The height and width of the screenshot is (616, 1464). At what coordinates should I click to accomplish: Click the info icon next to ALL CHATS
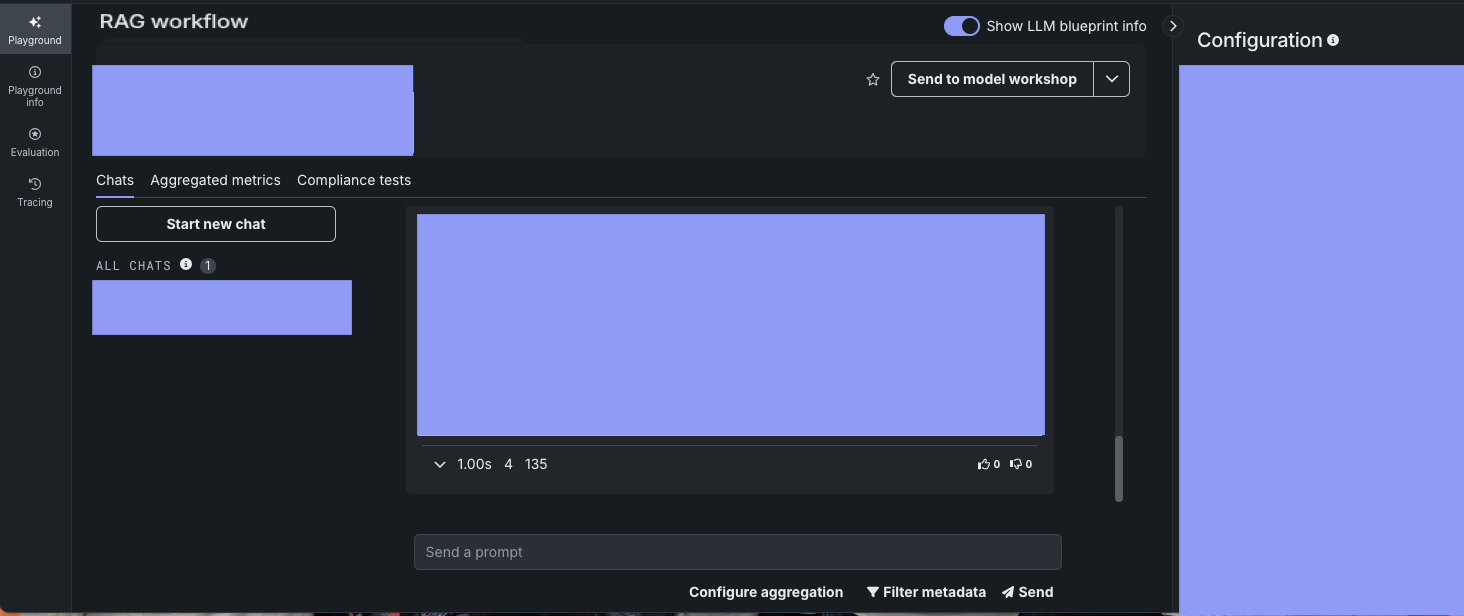point(186,265)
